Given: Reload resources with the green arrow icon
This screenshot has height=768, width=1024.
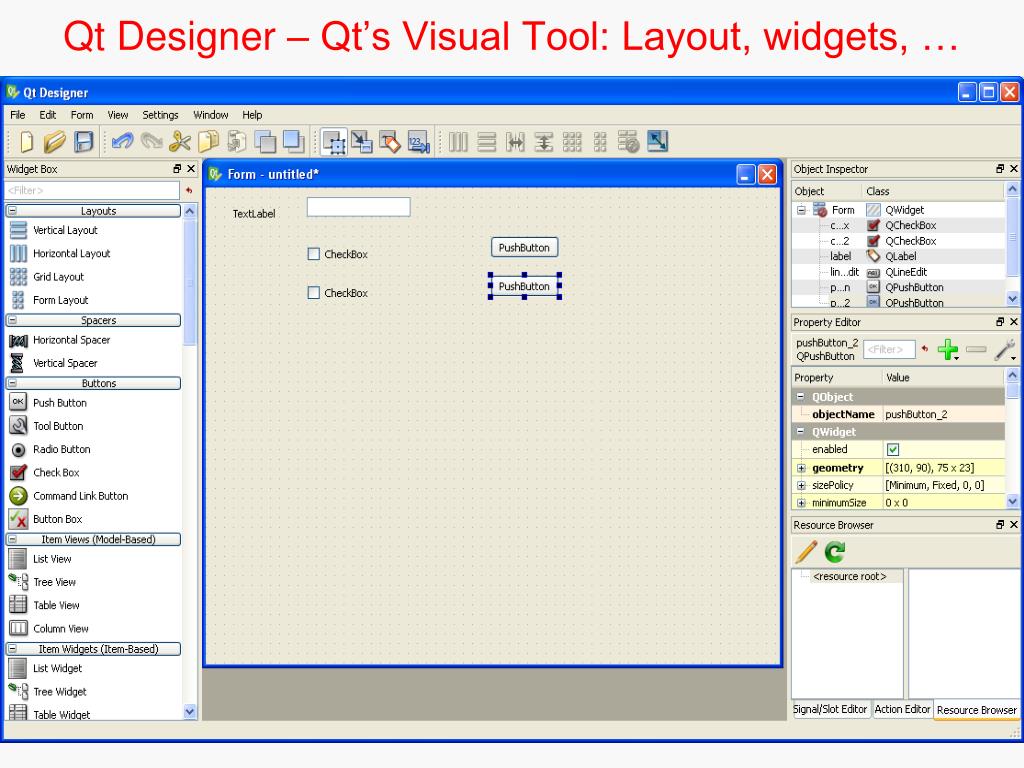Looking at the screenshot, I should pyautogui.click(x=835, y=552).
